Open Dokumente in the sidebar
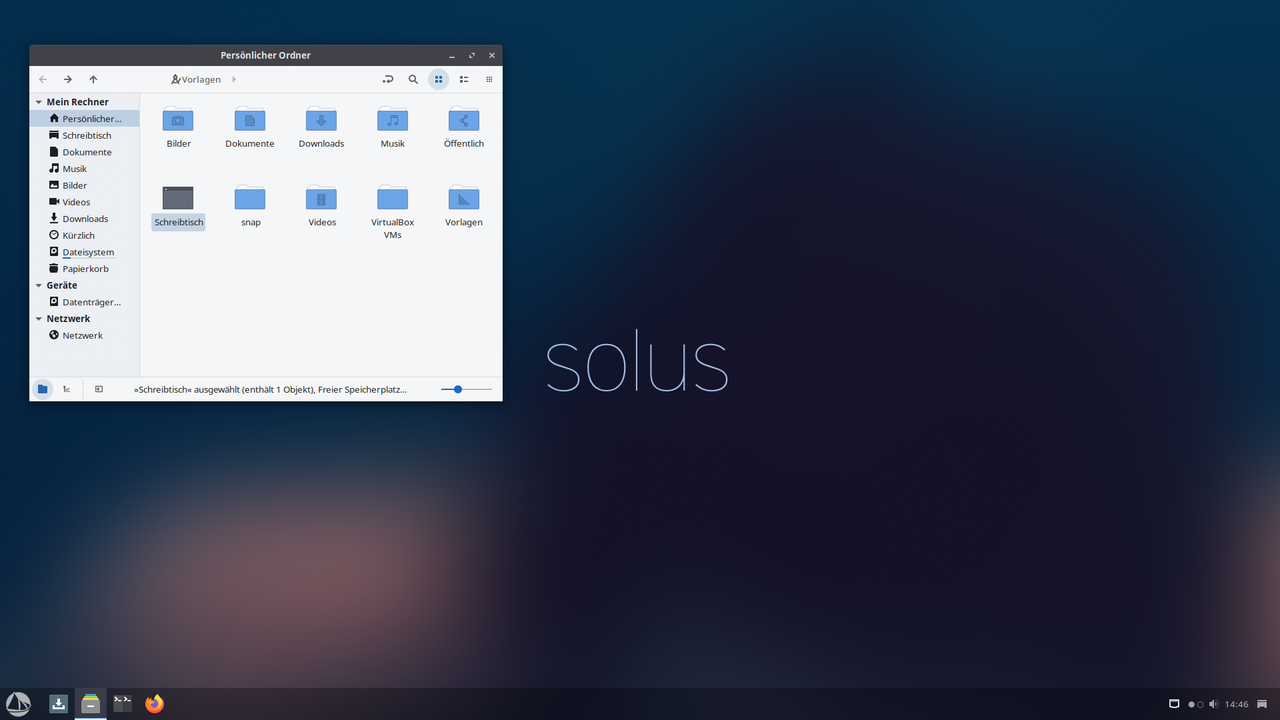 [x=85, y=152]
